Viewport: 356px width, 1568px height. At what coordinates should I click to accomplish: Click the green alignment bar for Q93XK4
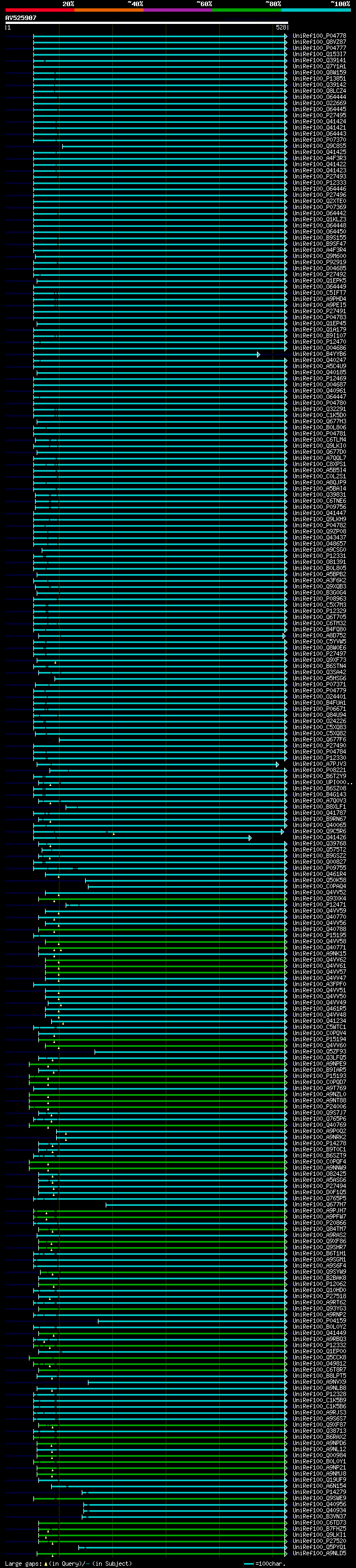[x=162, y=898]
